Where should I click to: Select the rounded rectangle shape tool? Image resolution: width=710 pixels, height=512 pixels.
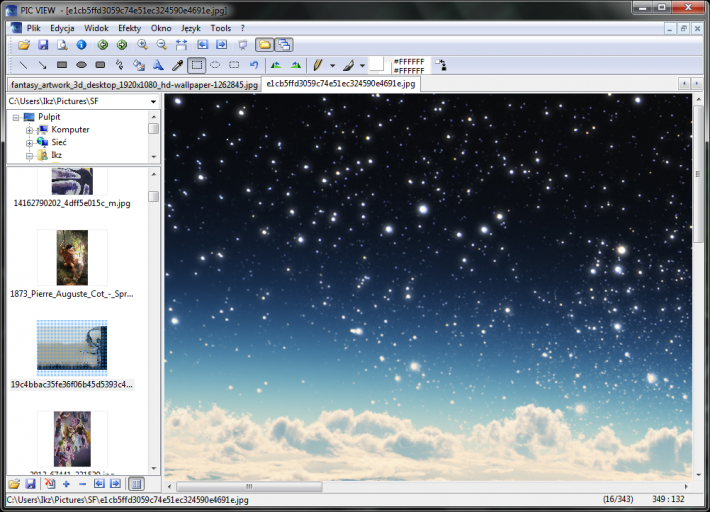click(101, 65)
